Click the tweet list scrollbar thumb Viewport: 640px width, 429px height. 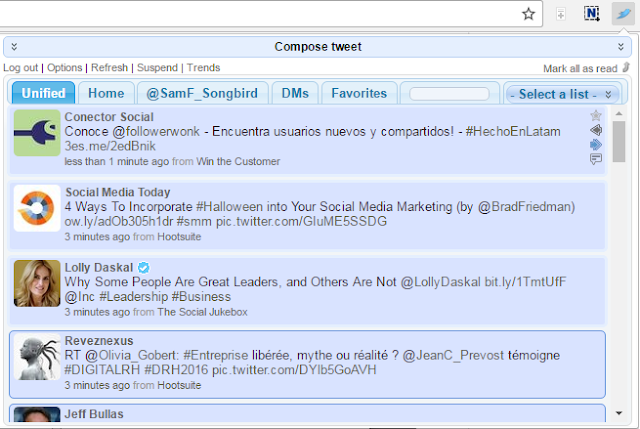619,142
